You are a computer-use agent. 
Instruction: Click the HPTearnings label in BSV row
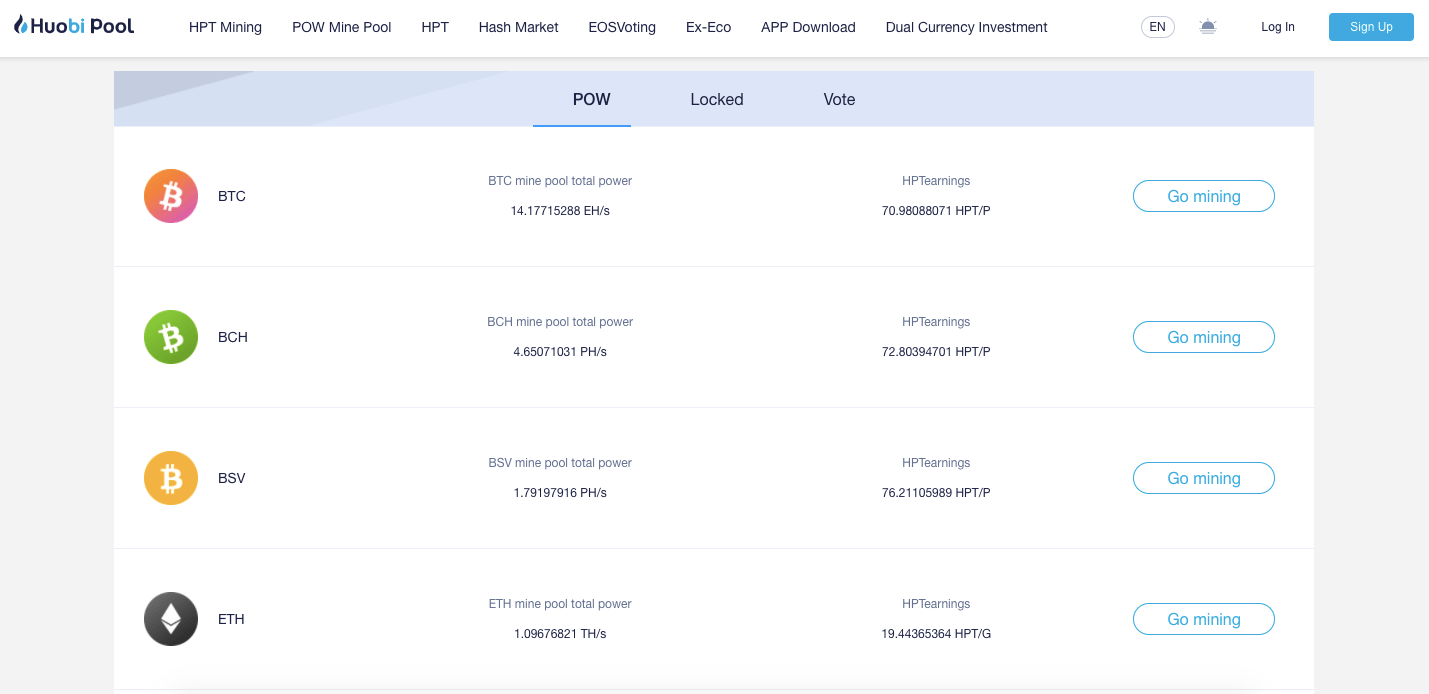[x=936, y=463]
